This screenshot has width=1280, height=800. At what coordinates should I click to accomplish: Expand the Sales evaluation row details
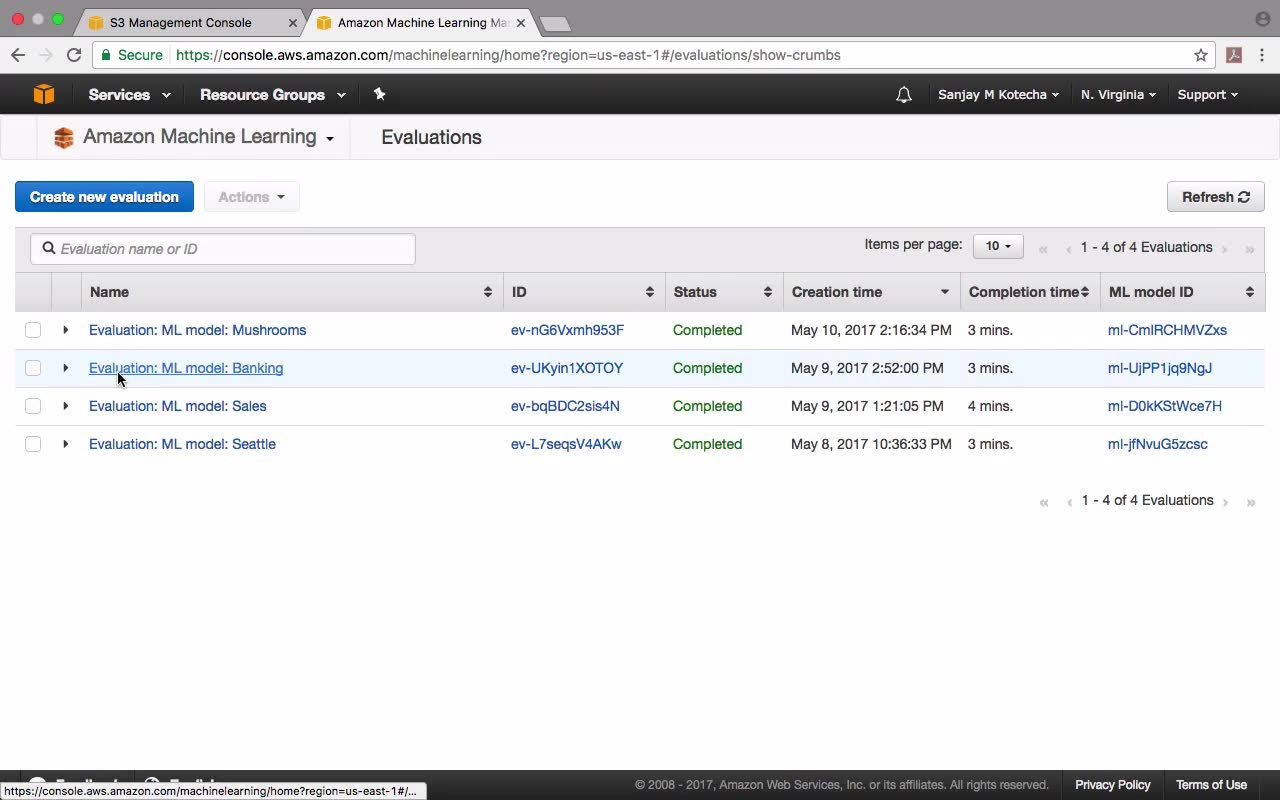coord(66,406)
